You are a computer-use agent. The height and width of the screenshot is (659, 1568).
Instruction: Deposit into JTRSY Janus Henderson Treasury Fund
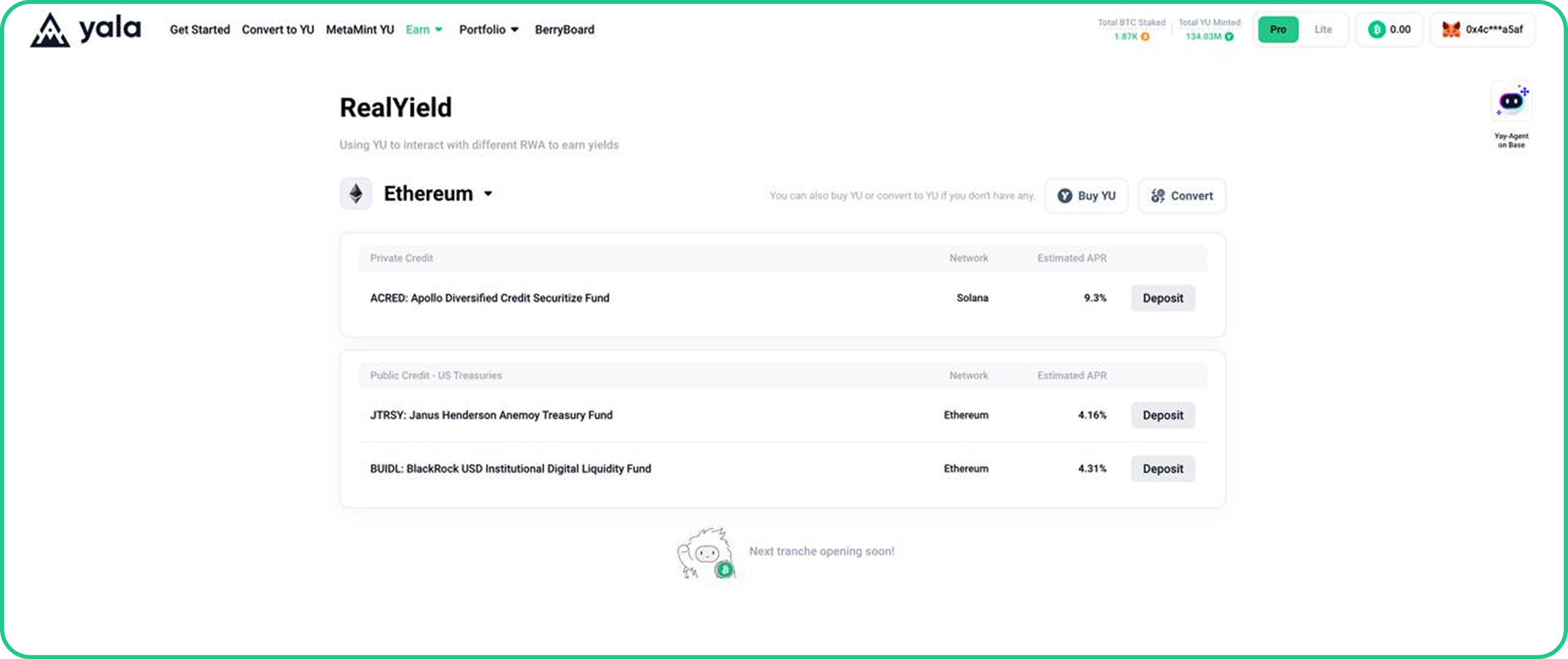[x=1163, y=415]
